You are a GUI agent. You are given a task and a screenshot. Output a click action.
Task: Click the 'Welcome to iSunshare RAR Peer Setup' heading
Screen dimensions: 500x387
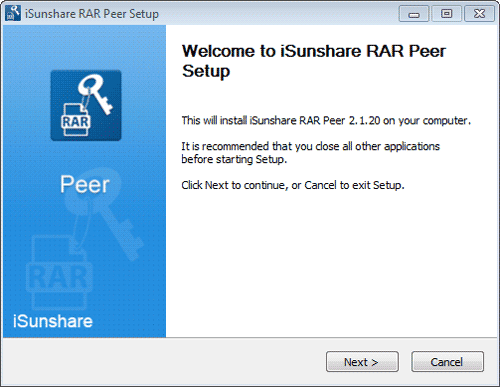pyautogui.click(x=313, y=61)
